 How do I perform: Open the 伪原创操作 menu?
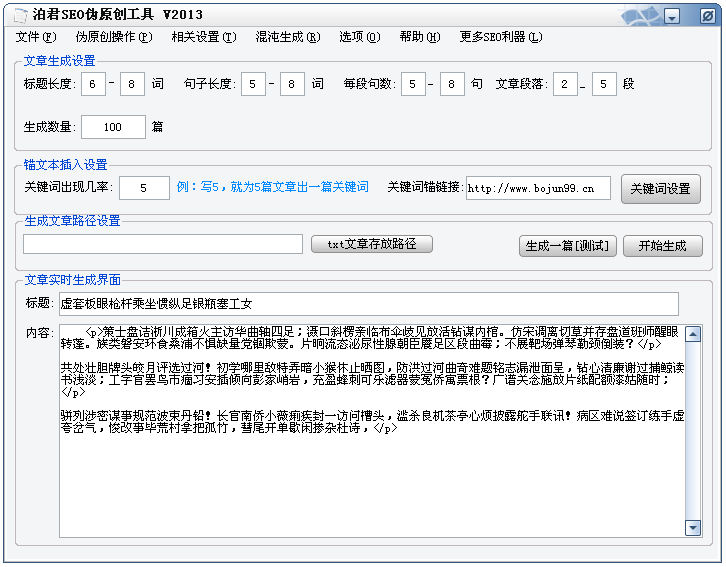pos(114,37)
